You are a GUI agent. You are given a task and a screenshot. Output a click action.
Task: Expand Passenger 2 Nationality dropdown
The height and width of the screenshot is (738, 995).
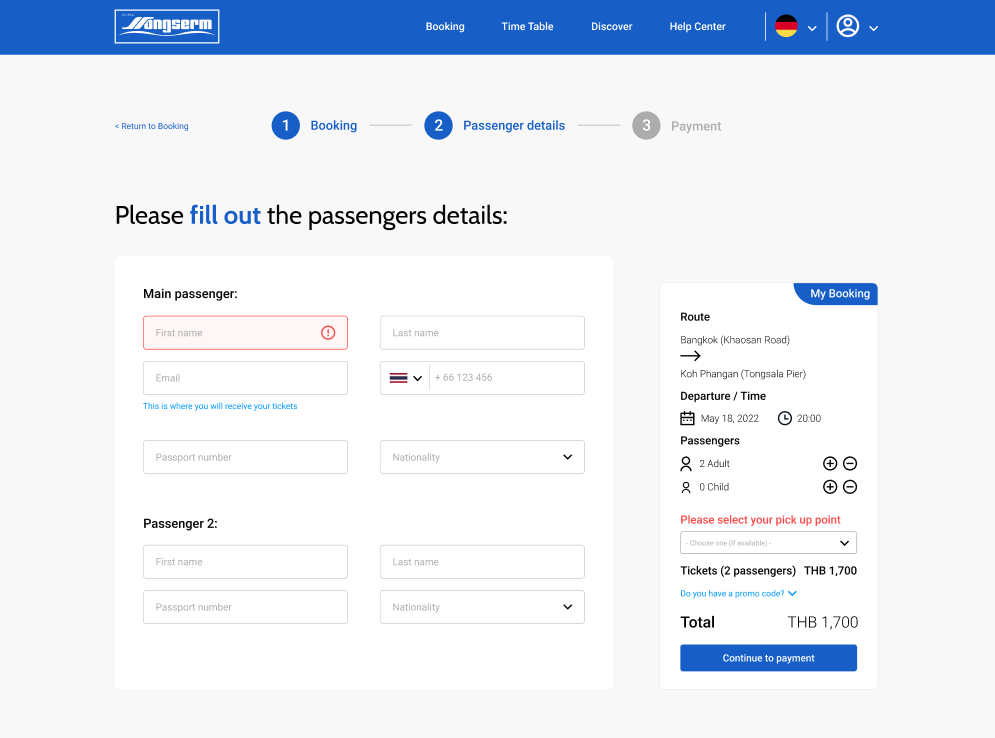482,607
